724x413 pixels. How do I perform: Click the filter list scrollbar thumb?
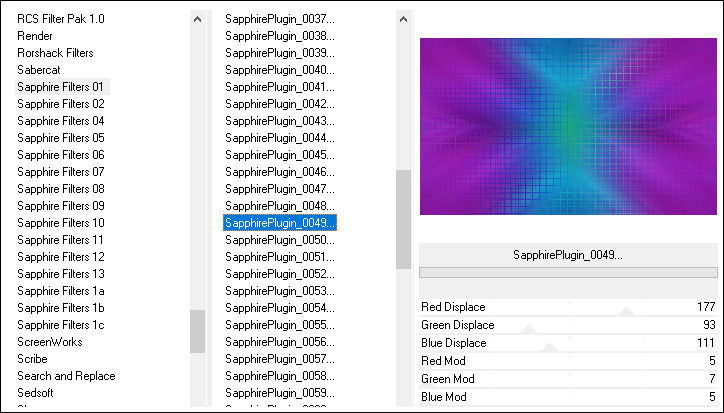tap(404, 219)
